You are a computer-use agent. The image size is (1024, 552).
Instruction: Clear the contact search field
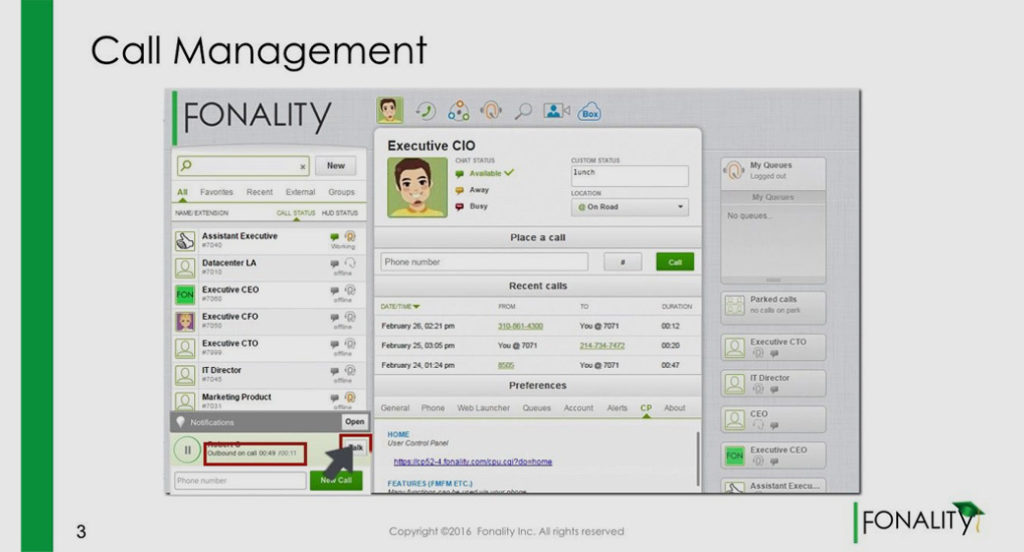302,167
